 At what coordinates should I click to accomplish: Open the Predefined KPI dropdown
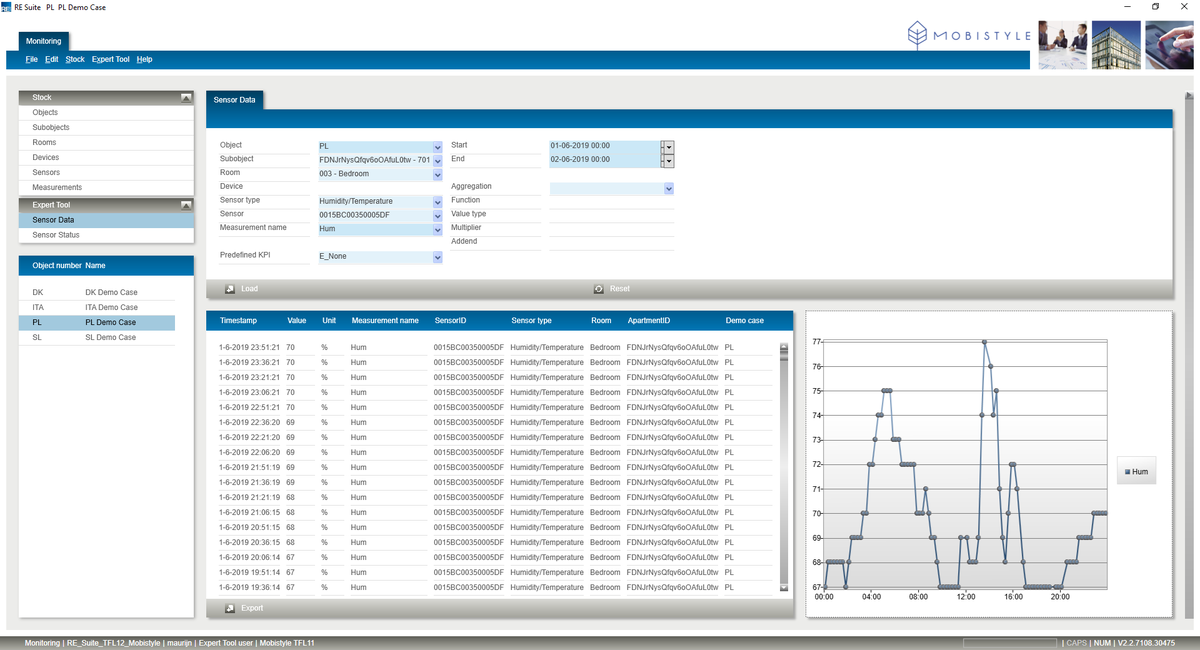pyautogui.click(x=437, y=257)
